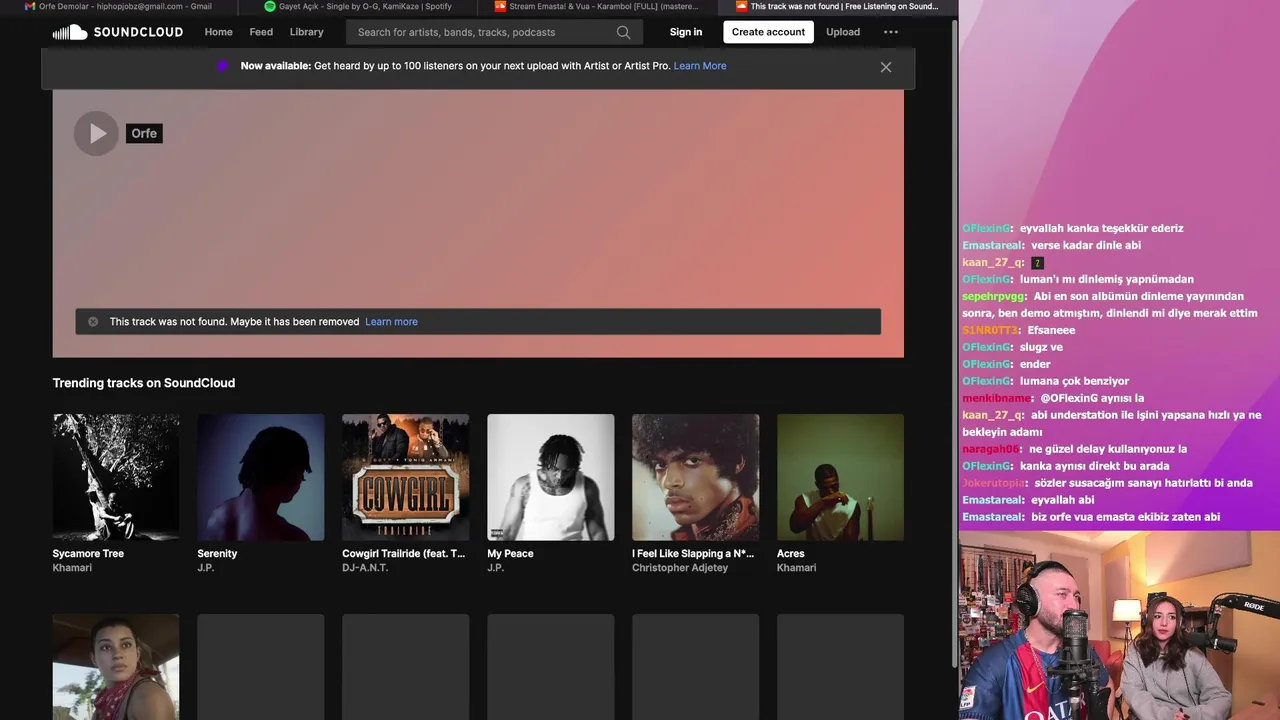
Task: Play the Orfe track
Action: [x=97, y=133]
